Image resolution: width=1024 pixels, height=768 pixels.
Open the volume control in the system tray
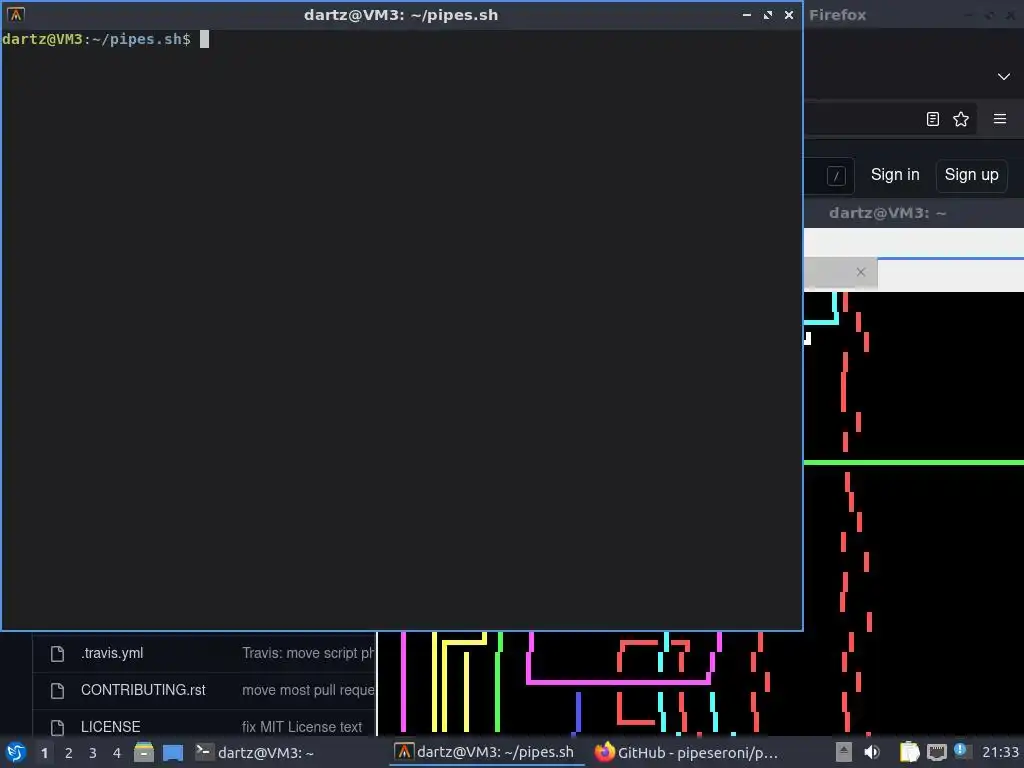point(872,752)
